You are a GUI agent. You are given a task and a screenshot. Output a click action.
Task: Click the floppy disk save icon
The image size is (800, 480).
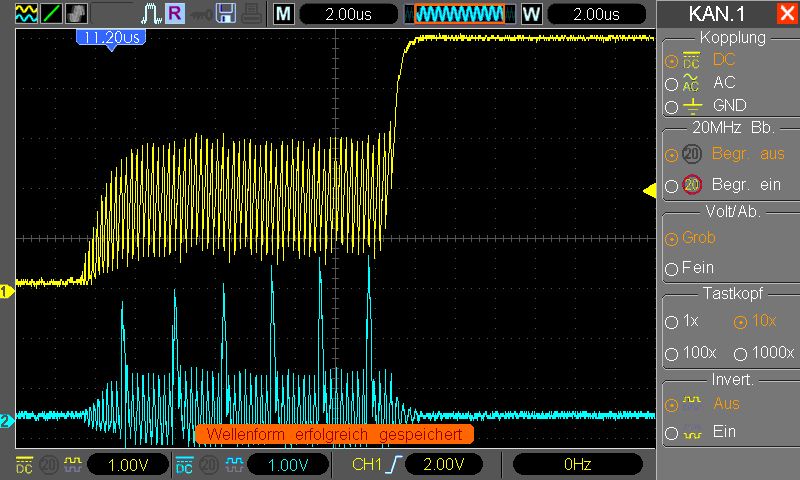[x=226, y=14]
